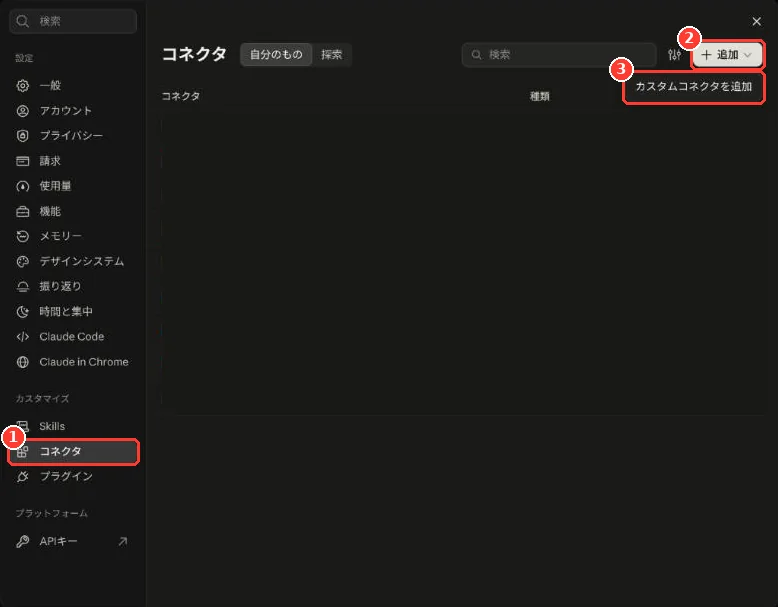
Task: Click the gauge icon beside 使用量
Action: click(x=23, y=186)
